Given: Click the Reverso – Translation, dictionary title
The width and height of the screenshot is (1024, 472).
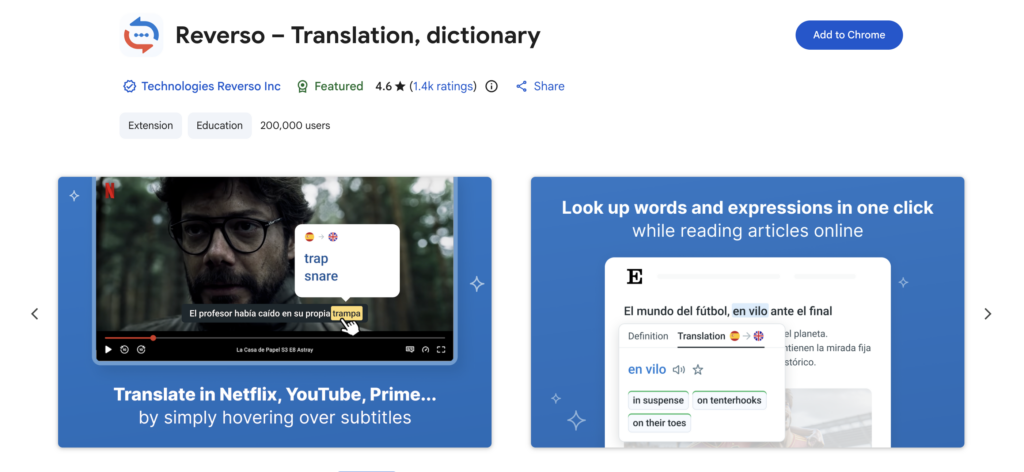Looking at the screenshot, I should [358, 35].
